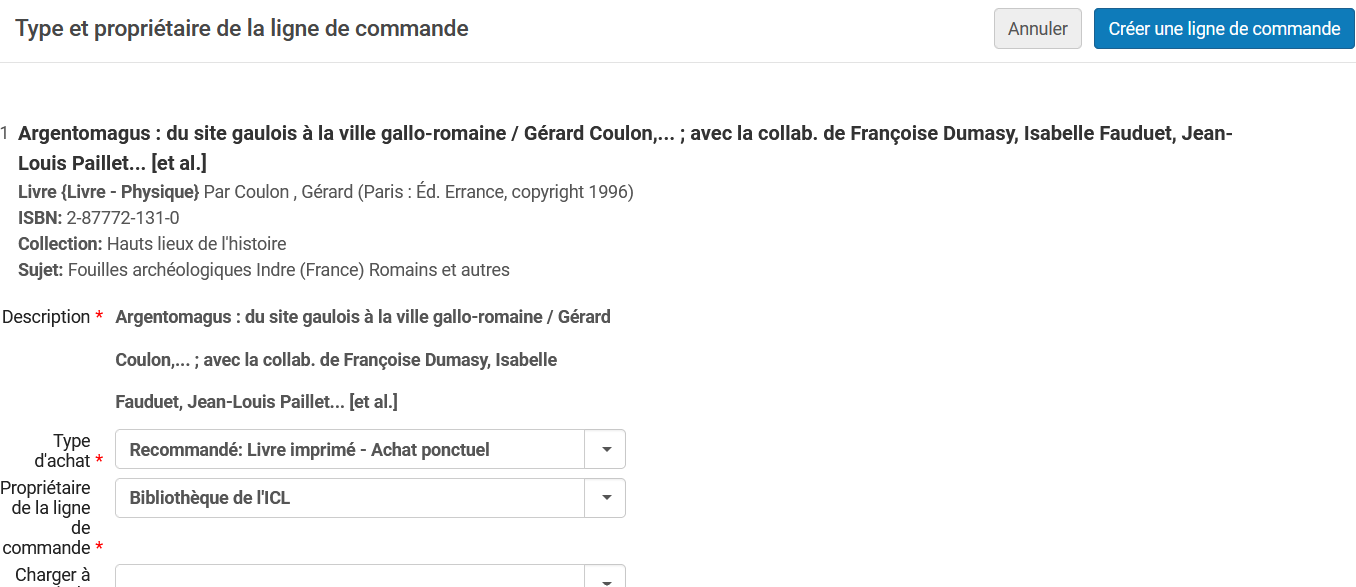Click record number 1 beside the title
Viewport: 1356px width, 587px height.
click(x=6, y=134)
